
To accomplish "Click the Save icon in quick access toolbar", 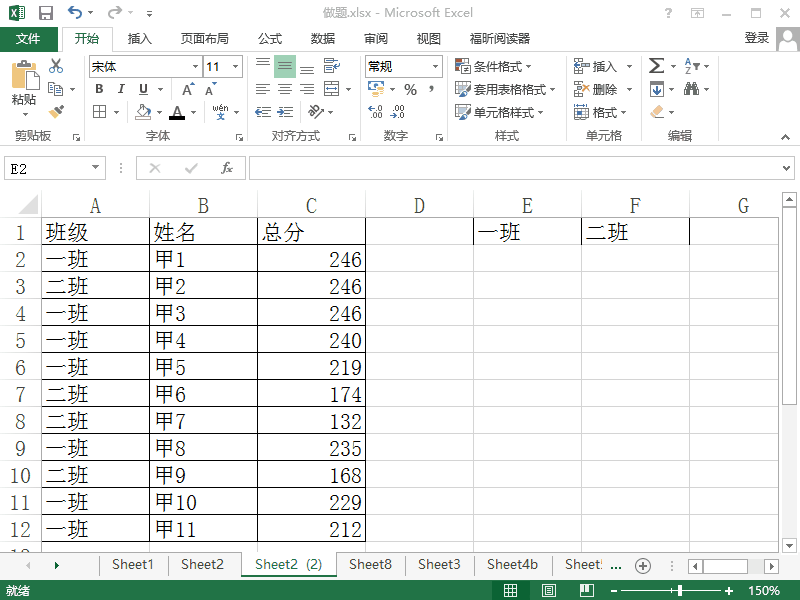I will click(x=46, y=13).
